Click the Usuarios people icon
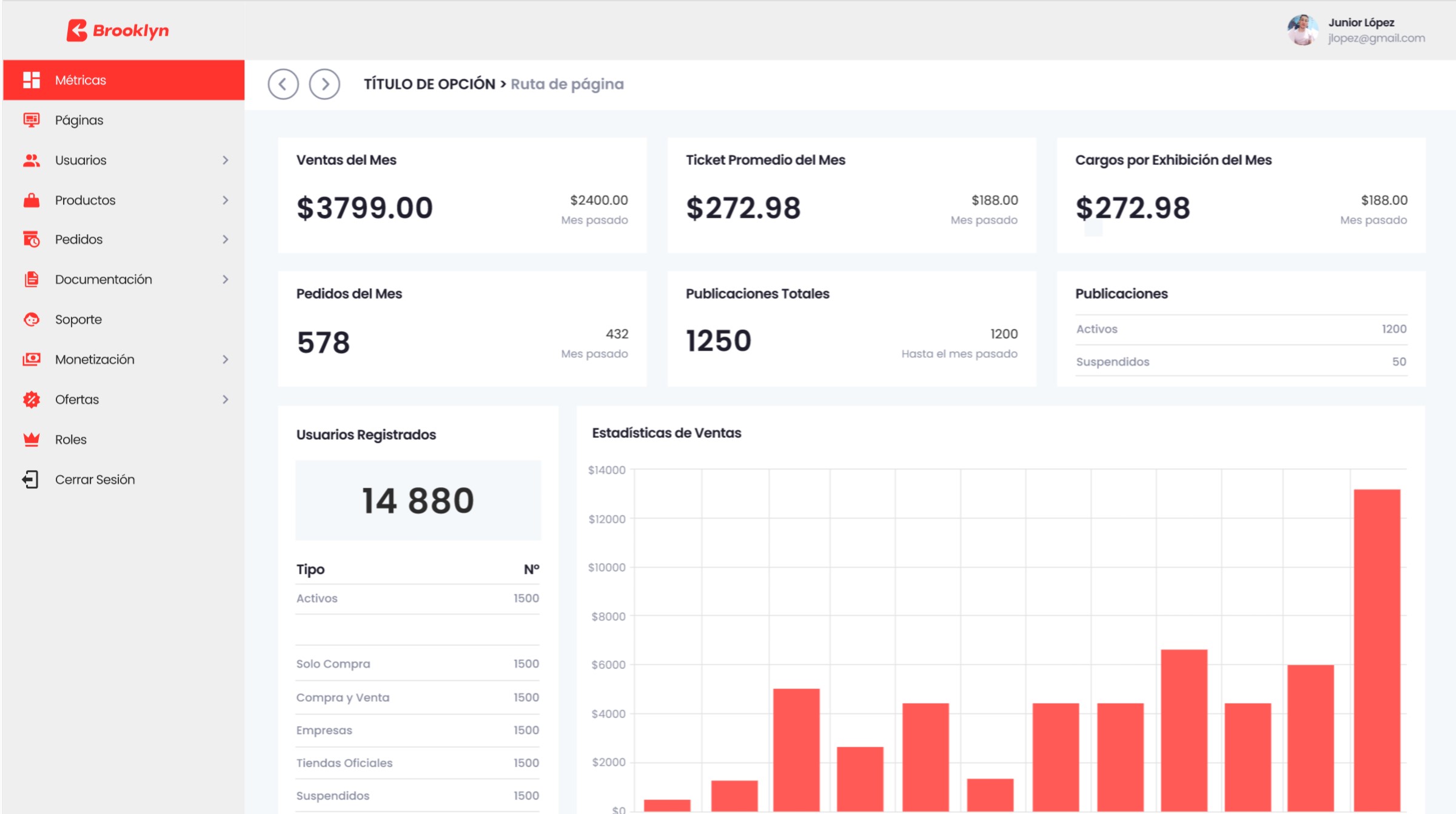 coord(32,160)
